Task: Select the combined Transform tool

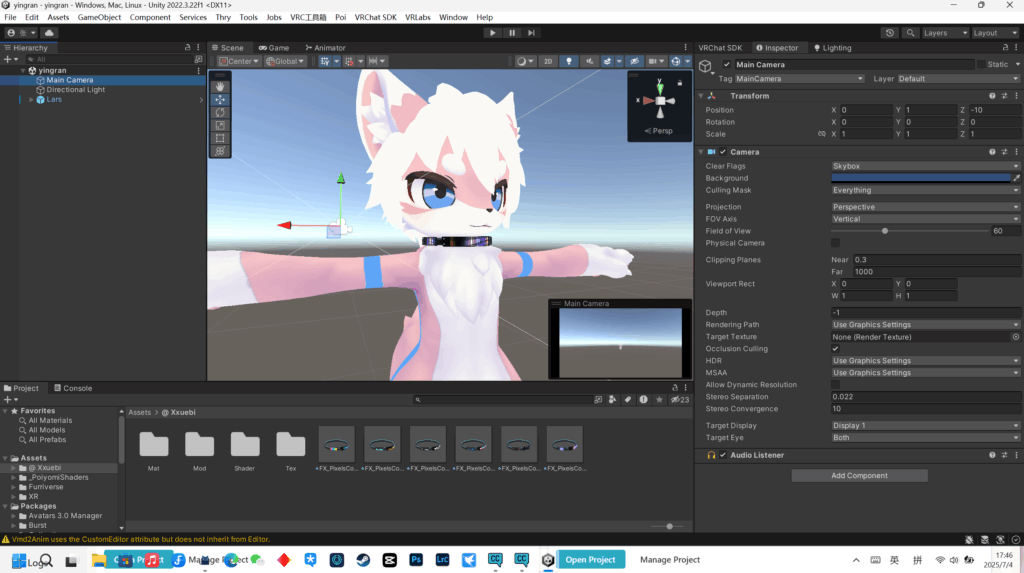Action: 220,151
